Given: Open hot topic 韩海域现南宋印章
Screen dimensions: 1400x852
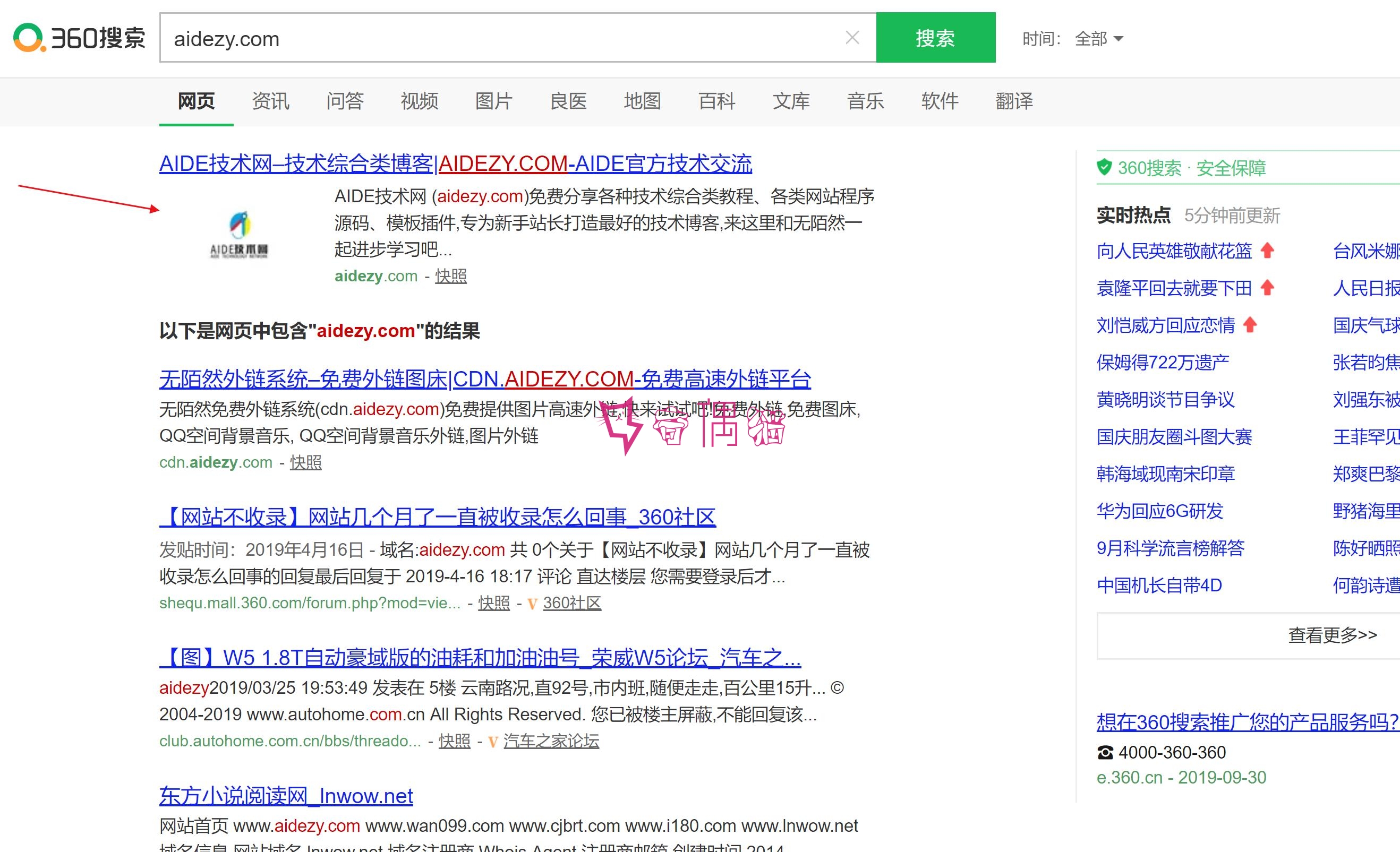Looking at the screenshot, I should 1166,473.
